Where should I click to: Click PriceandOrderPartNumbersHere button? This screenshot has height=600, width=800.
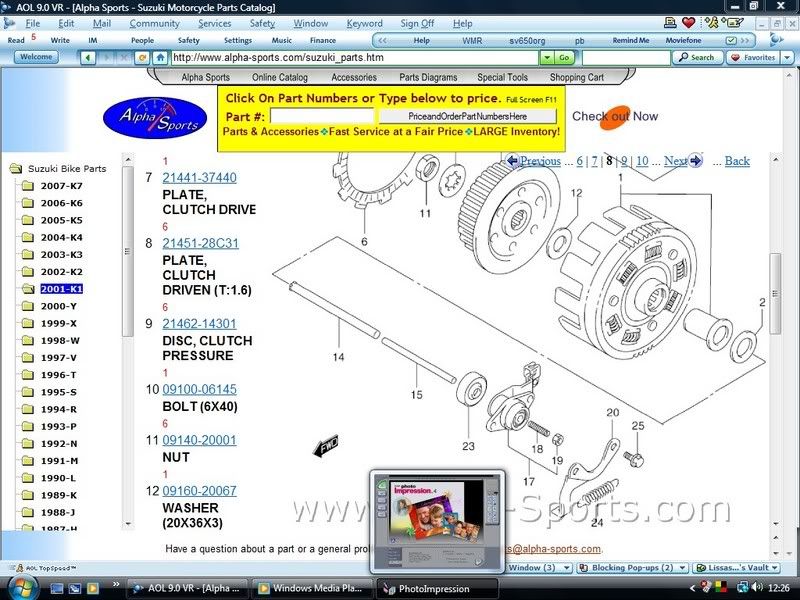tap(467, 116)
